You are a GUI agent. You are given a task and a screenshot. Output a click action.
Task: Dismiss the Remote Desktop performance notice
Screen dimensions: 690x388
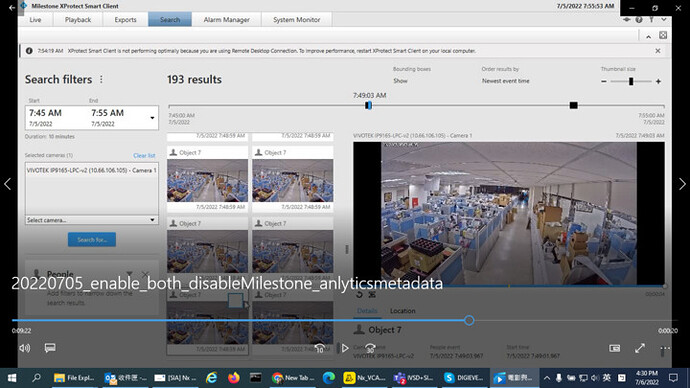coord(658,51)
